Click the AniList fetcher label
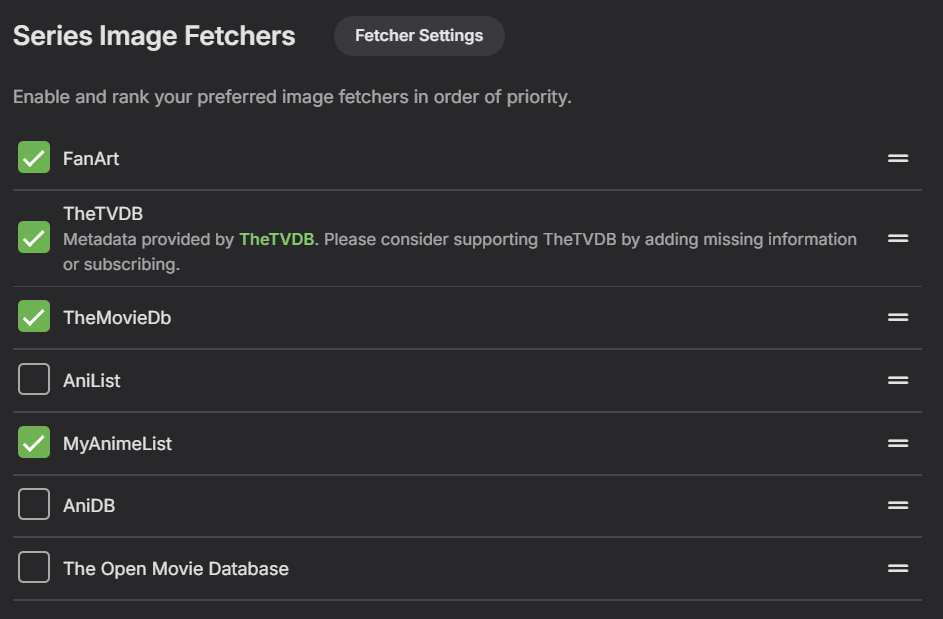This screenshot has height=619, width=943. 92,381
